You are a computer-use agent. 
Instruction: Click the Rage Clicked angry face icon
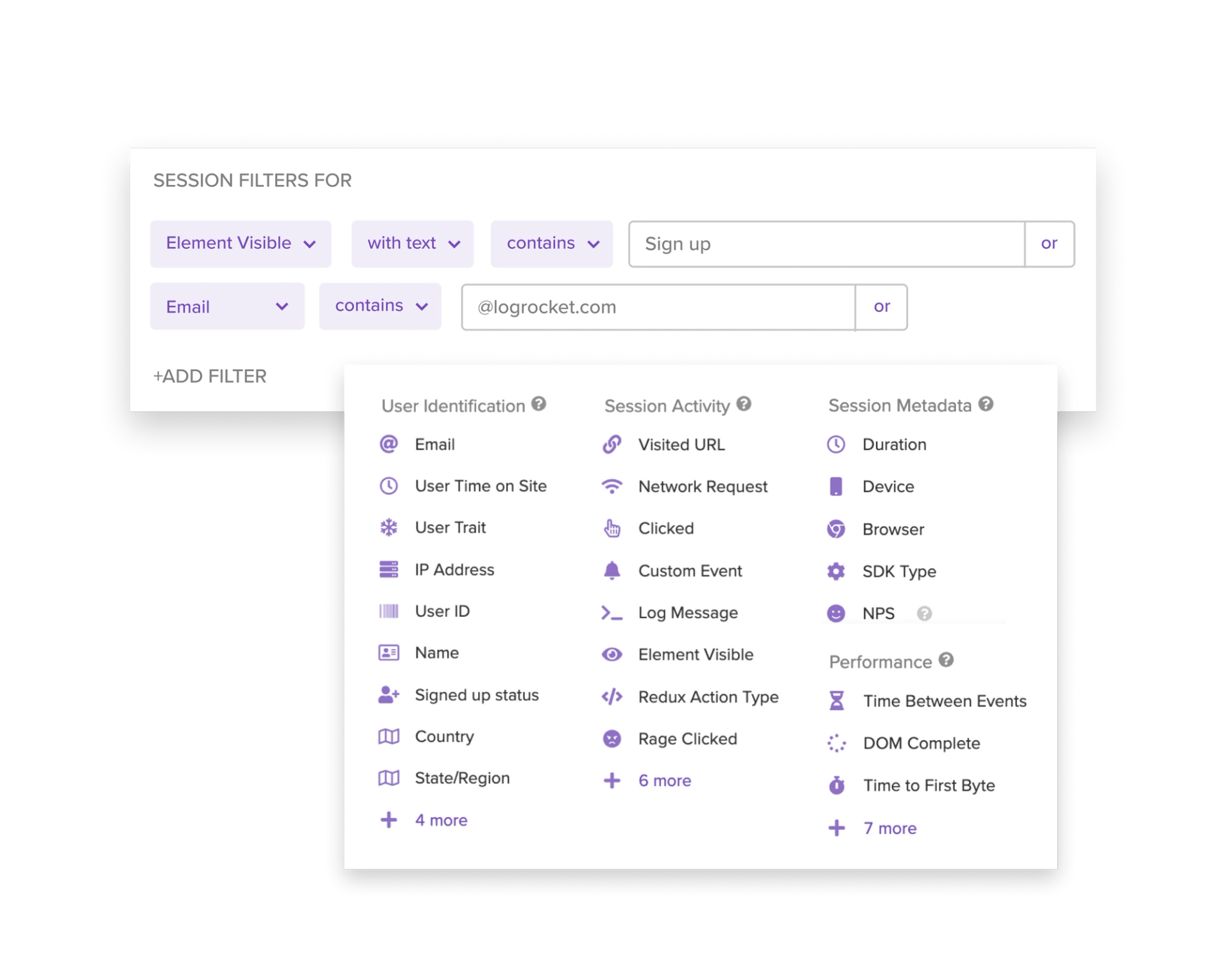coord(612,739)
